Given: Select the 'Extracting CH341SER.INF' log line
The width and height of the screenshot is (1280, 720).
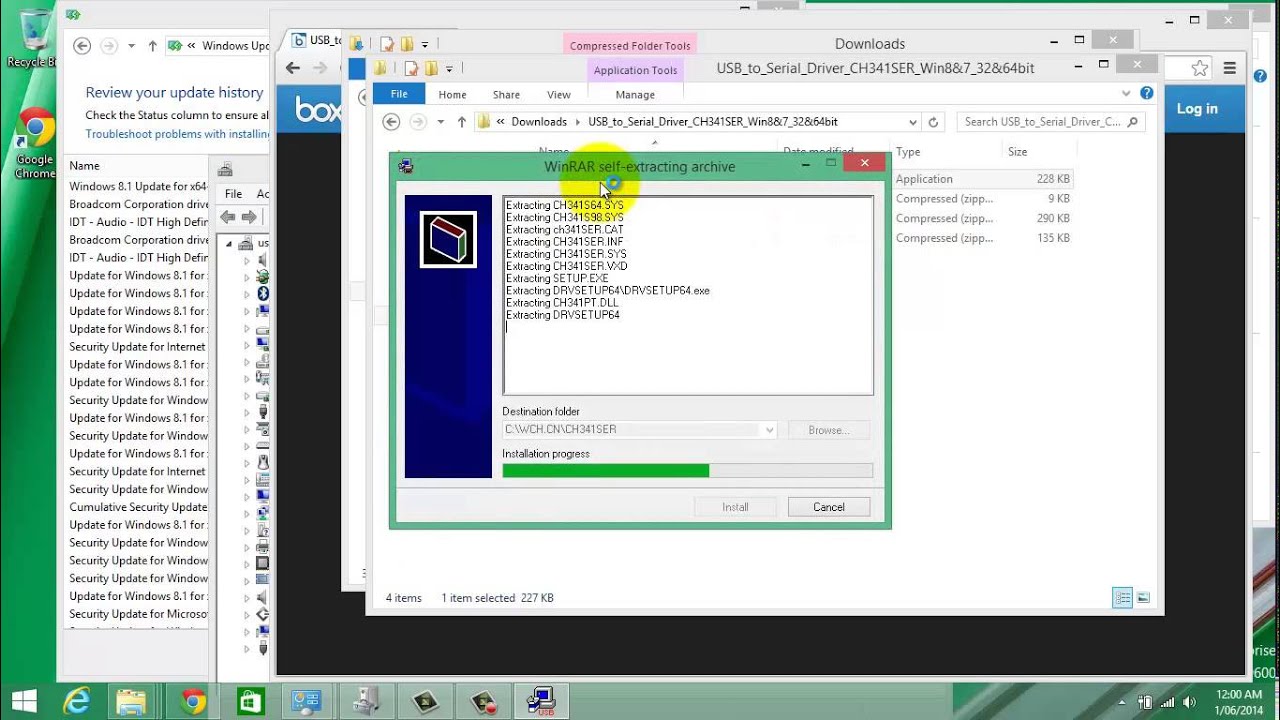Looking at the screenshot, I should point(565,242).
